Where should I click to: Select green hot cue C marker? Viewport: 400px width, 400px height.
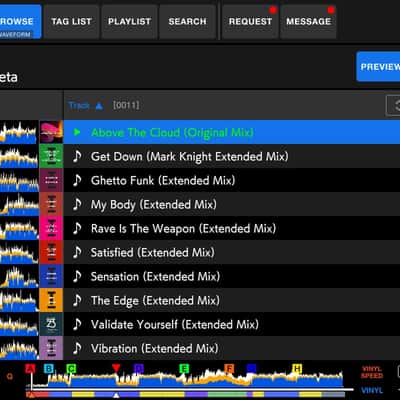coord(71,369)
